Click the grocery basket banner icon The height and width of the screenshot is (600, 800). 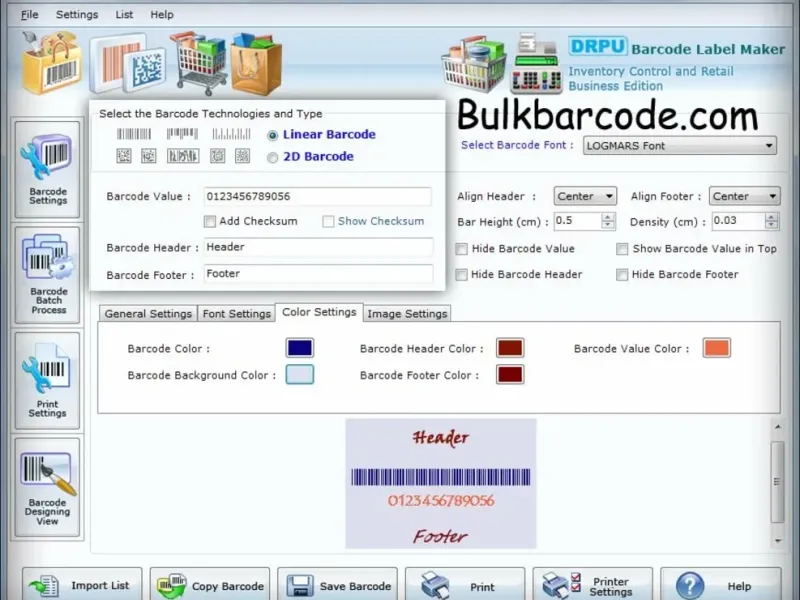click(x=474, y=64)
